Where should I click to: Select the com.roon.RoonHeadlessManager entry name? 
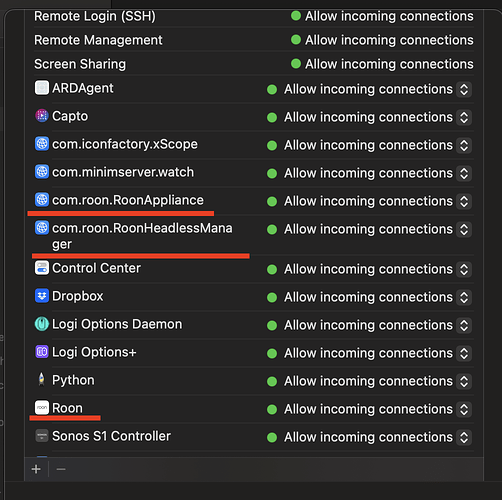click(x=142, y=236)
